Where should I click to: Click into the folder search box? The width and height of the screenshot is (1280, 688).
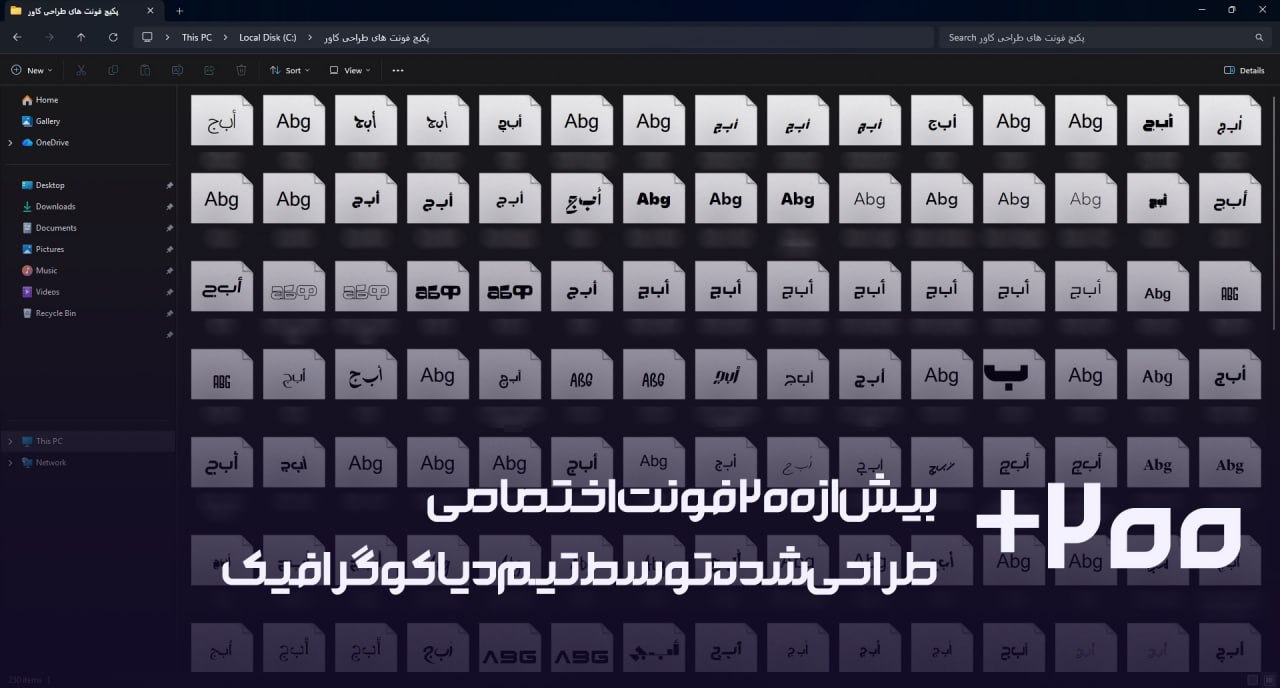tap(1103, 38)
